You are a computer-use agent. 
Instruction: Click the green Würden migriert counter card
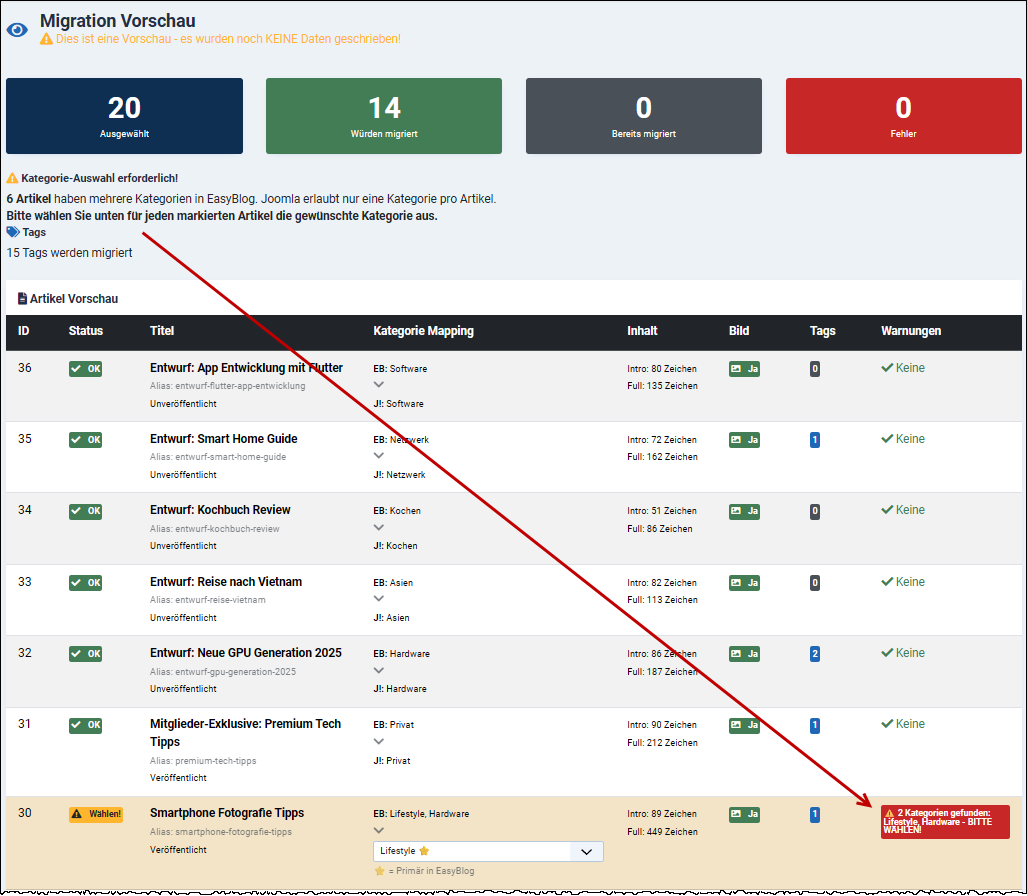383,115
